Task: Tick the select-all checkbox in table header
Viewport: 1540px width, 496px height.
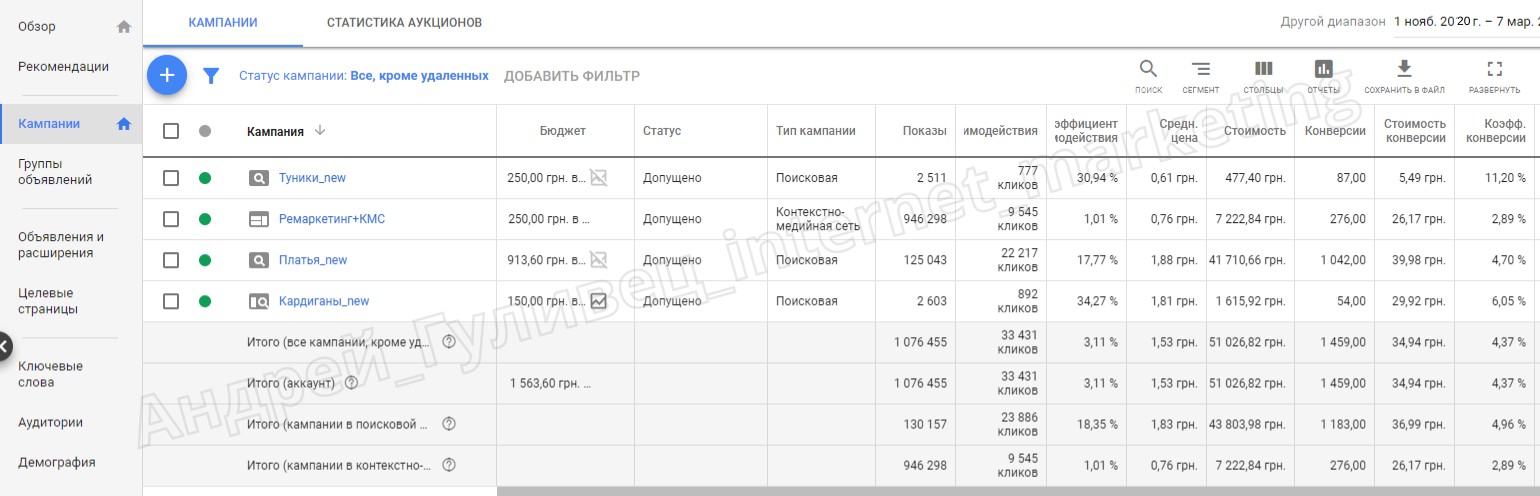Action: pos(171,131)
